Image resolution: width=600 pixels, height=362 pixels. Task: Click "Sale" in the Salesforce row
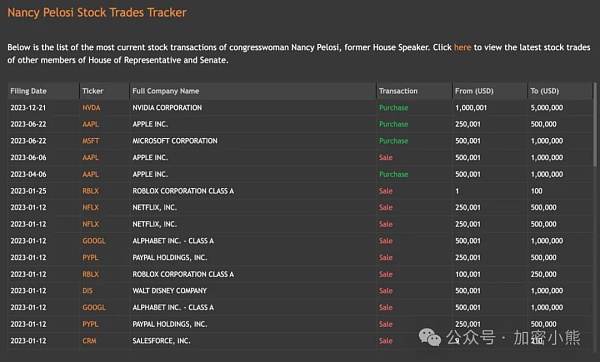coord(386,341)
